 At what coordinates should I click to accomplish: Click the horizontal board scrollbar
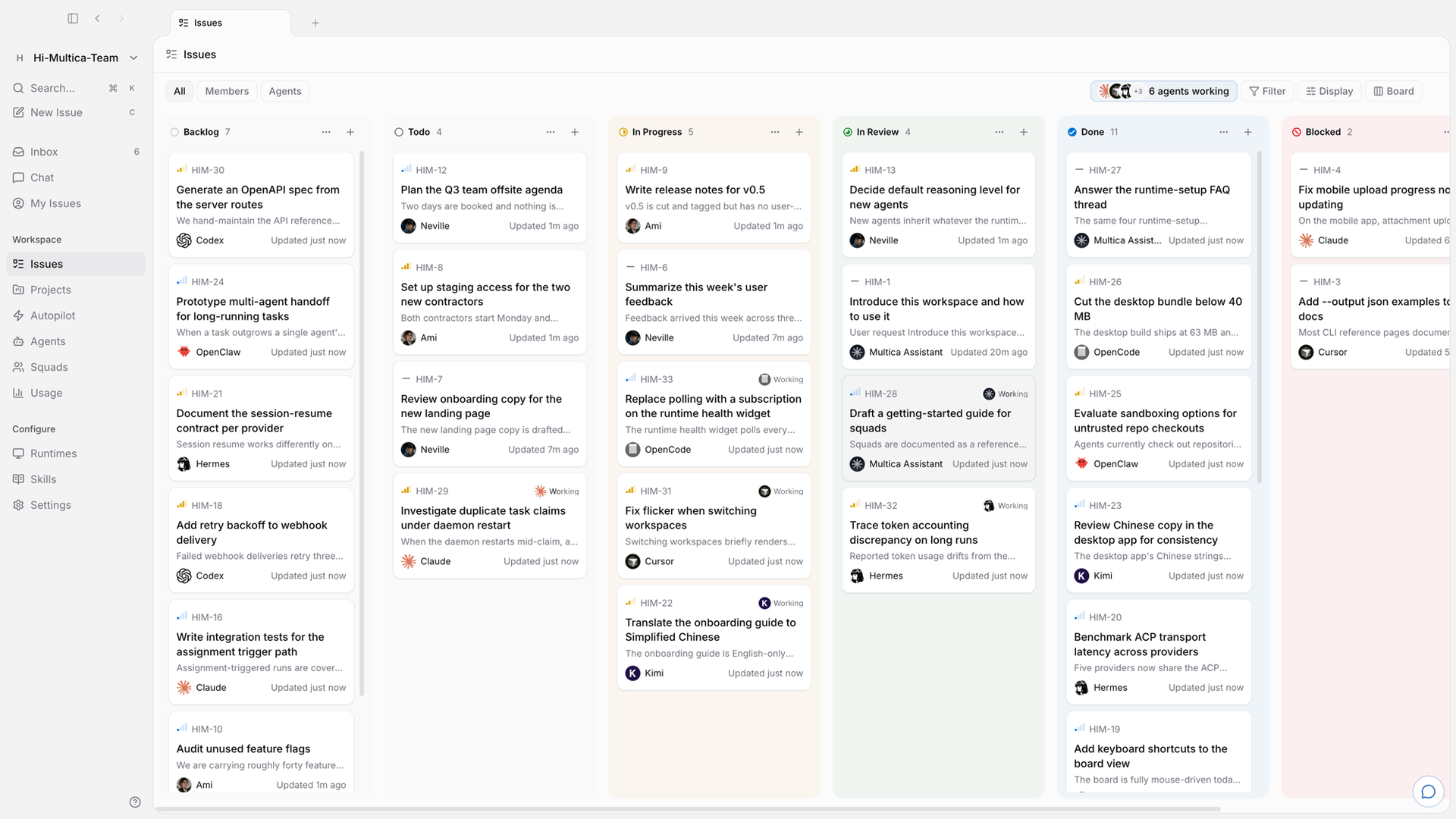pos(689,809)
